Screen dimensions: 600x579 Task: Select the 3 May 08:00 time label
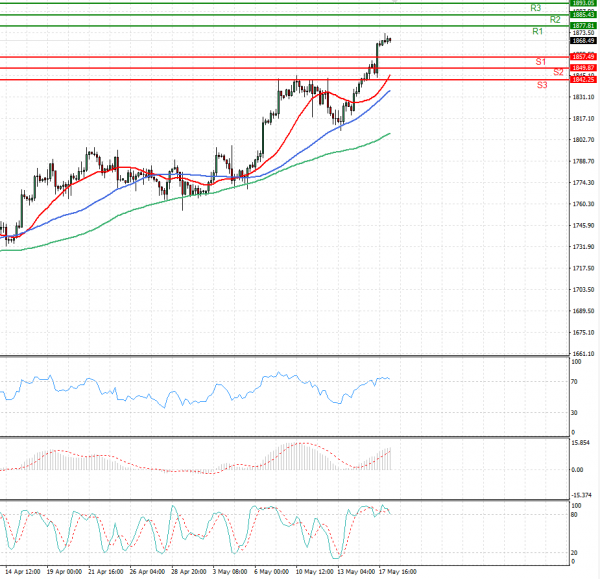click(230, 572)
